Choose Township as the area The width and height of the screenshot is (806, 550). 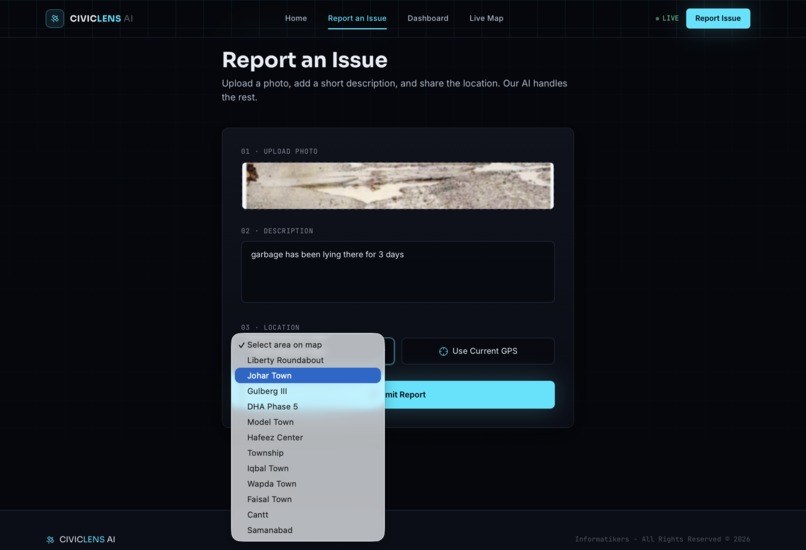307,453
